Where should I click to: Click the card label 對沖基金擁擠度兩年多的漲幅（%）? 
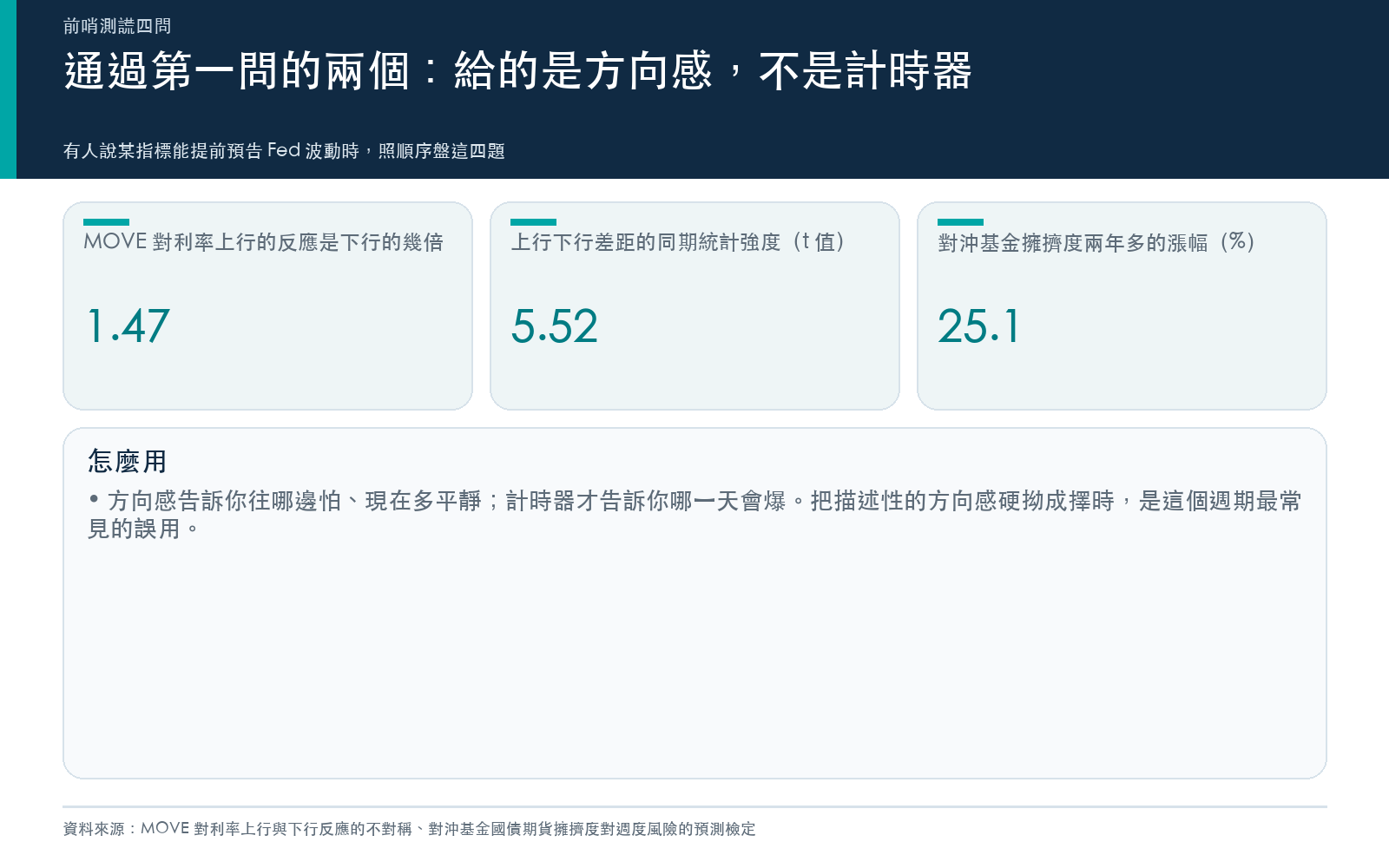click(1096, 242)
